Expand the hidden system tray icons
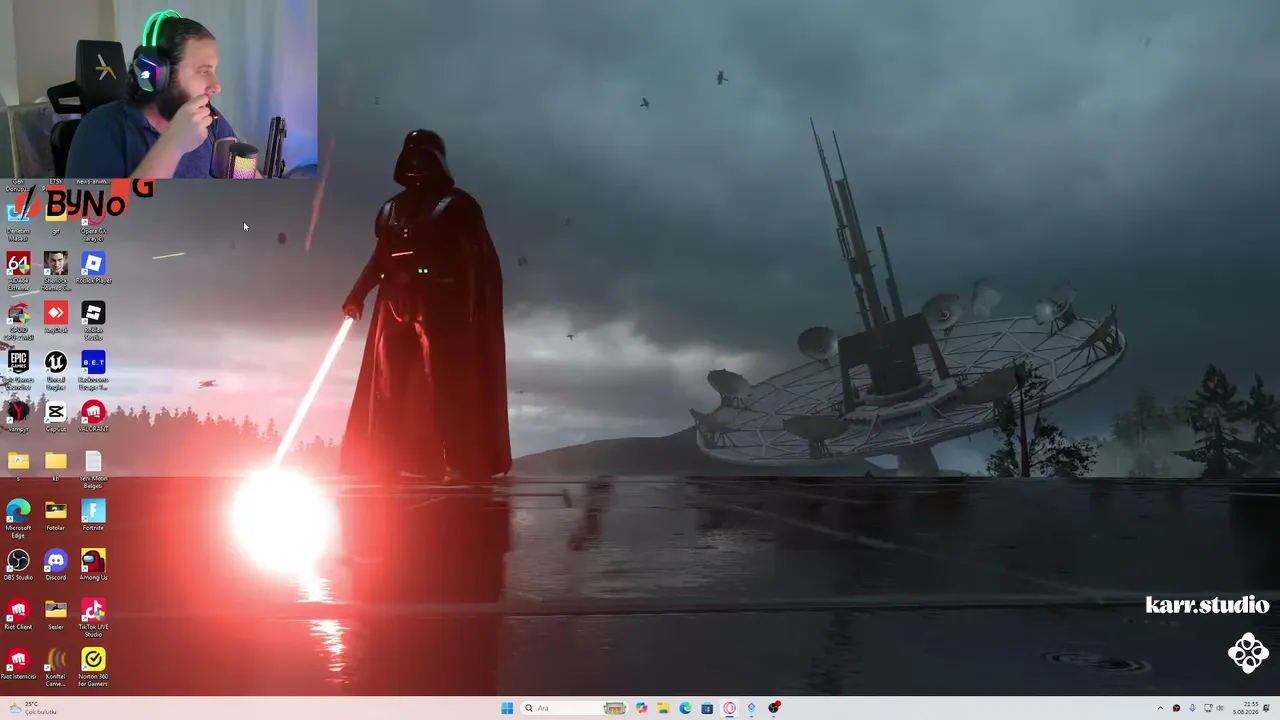Viewport: 1280px width, 720px height. tap(1160, 708)
